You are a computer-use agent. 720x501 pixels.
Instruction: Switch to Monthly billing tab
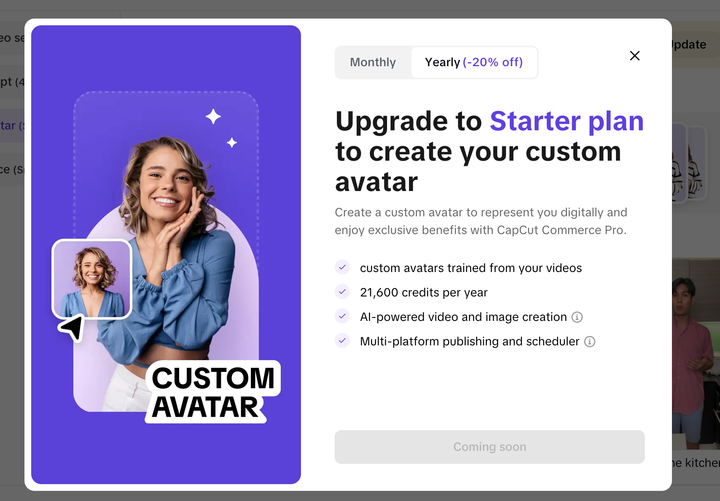373,62
